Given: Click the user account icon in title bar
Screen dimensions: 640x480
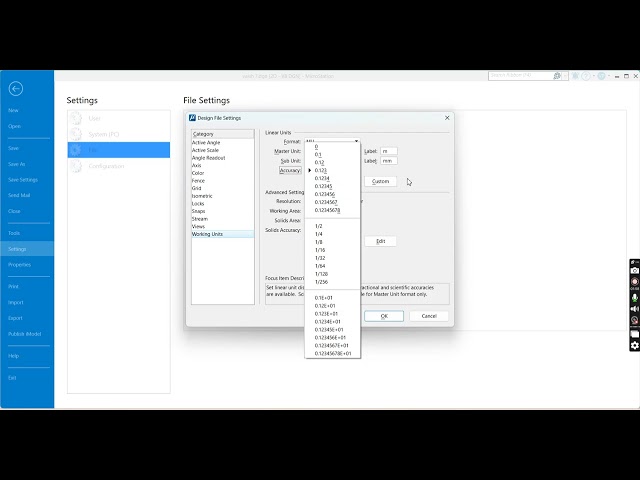Looking at the screenshot, I should pyautogui.click(x=601, y=76).
